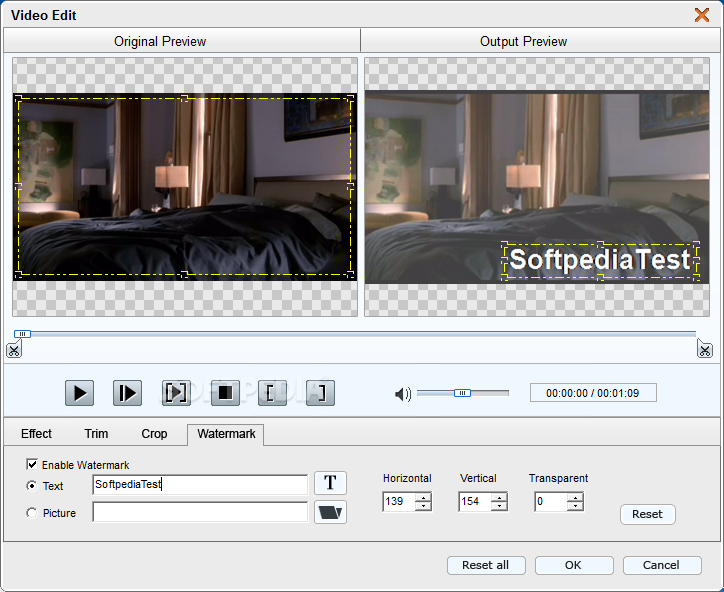Click the Next Frame button
Screen dimensions: 724x592
127,393
